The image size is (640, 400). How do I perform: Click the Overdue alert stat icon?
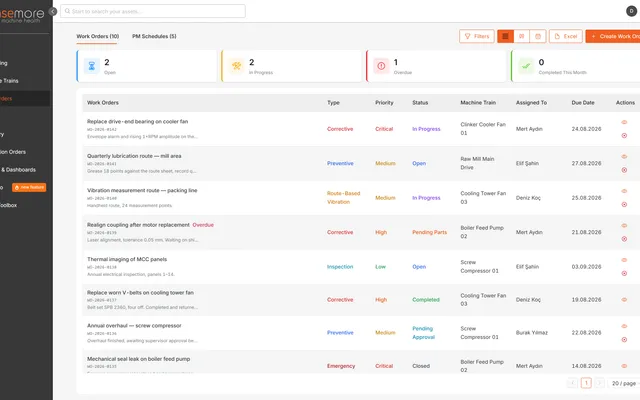381,66
